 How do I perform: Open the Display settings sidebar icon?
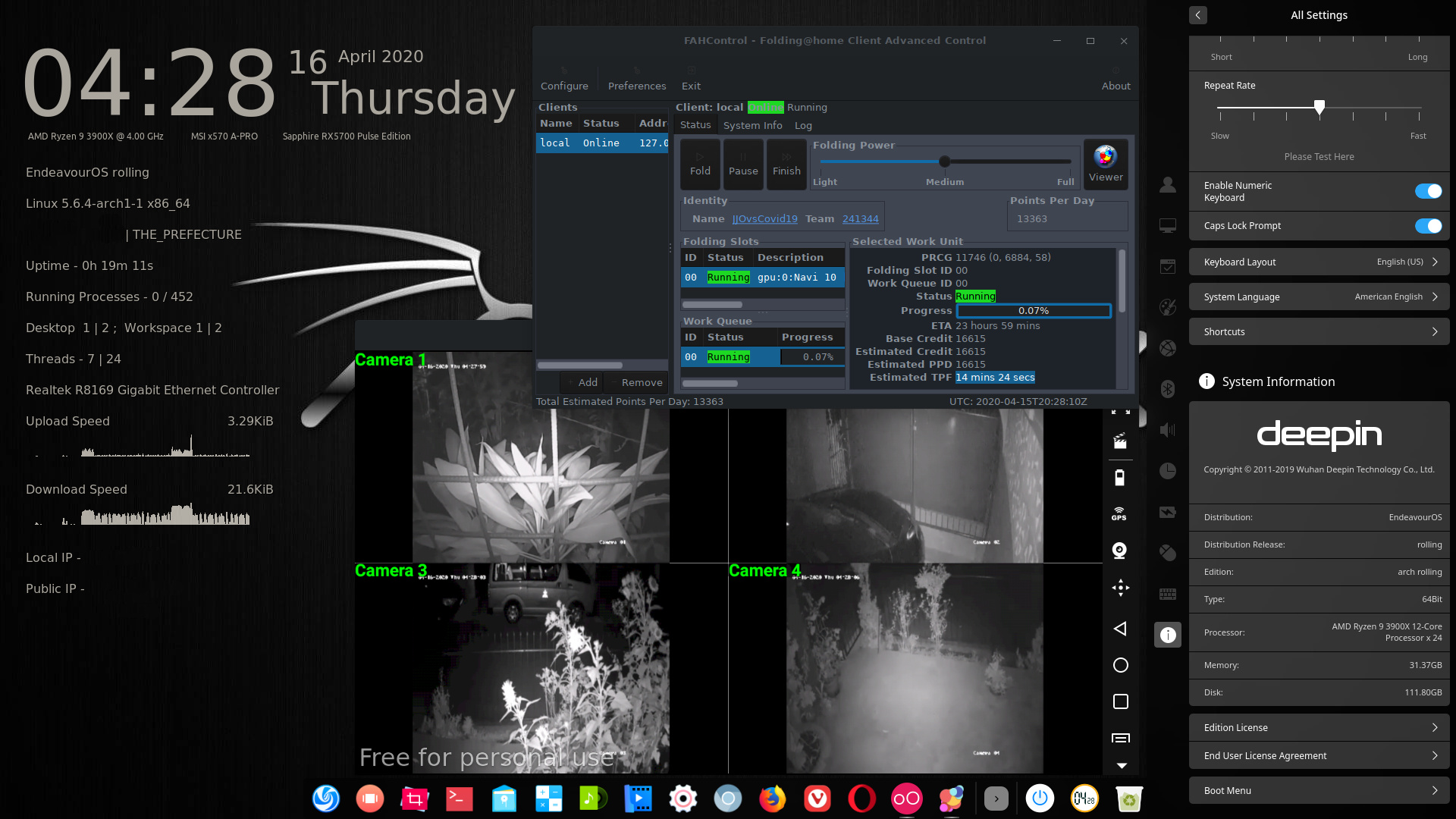pos(1168,225)
